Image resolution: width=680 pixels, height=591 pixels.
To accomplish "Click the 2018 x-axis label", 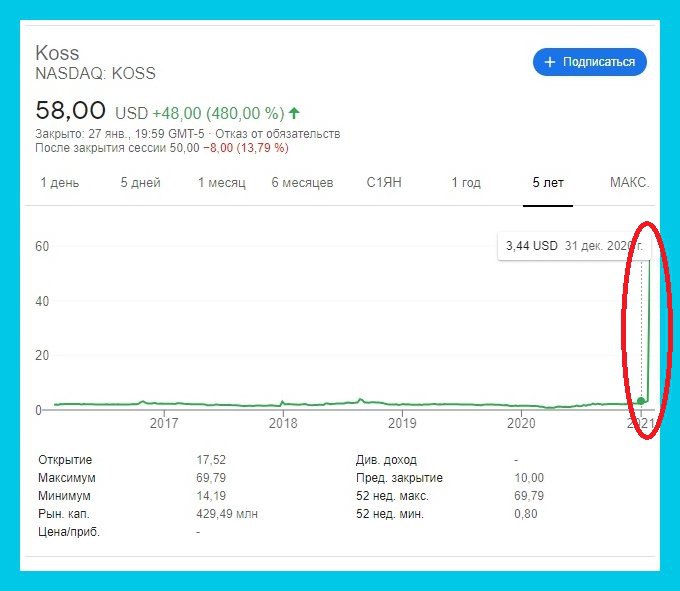I will 283,423.
